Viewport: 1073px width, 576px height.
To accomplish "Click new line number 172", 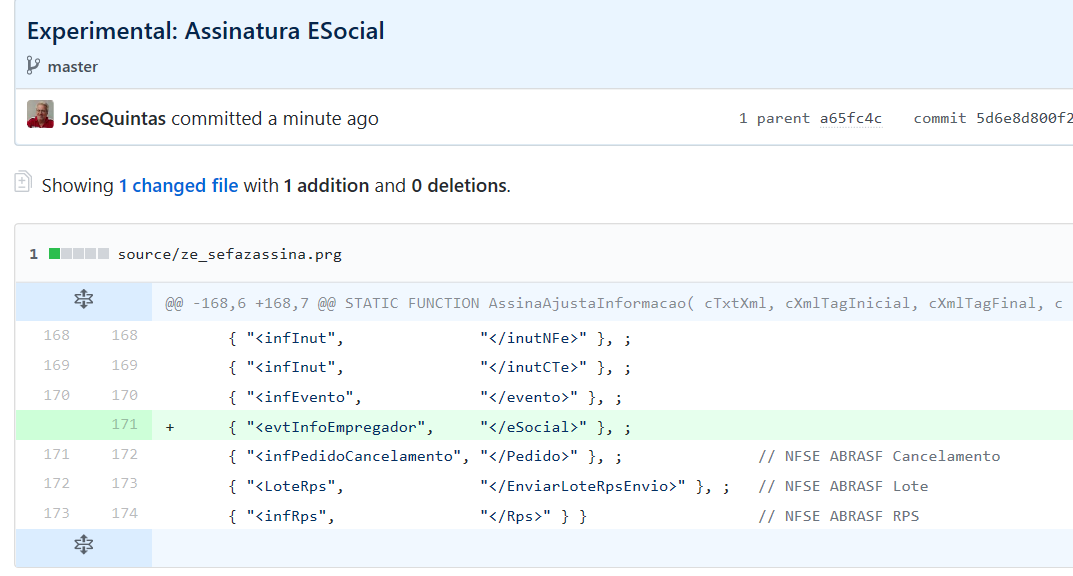I will click(x=124, y=455).
